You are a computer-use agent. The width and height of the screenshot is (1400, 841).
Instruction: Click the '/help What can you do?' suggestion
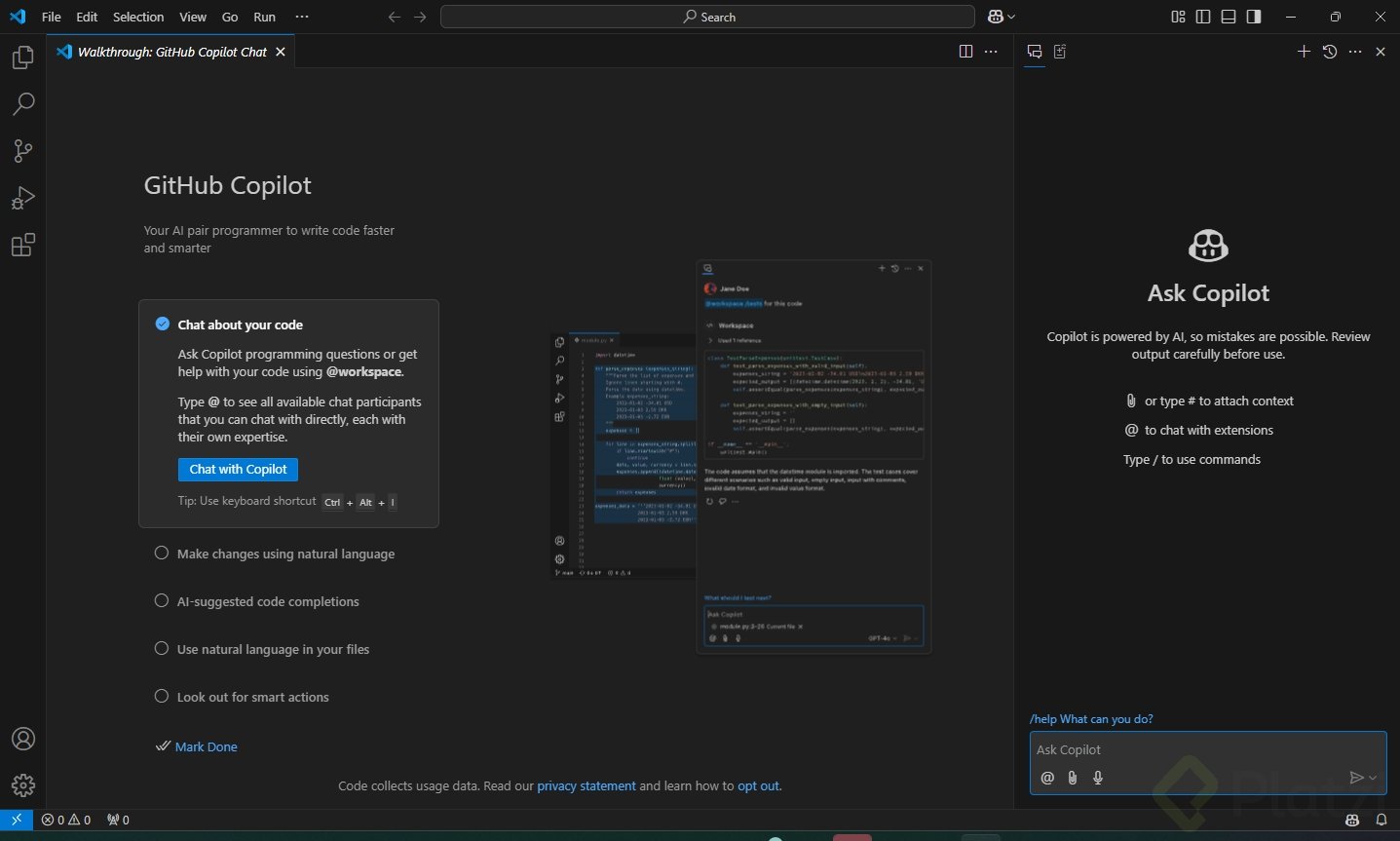tap(1091, 719)
